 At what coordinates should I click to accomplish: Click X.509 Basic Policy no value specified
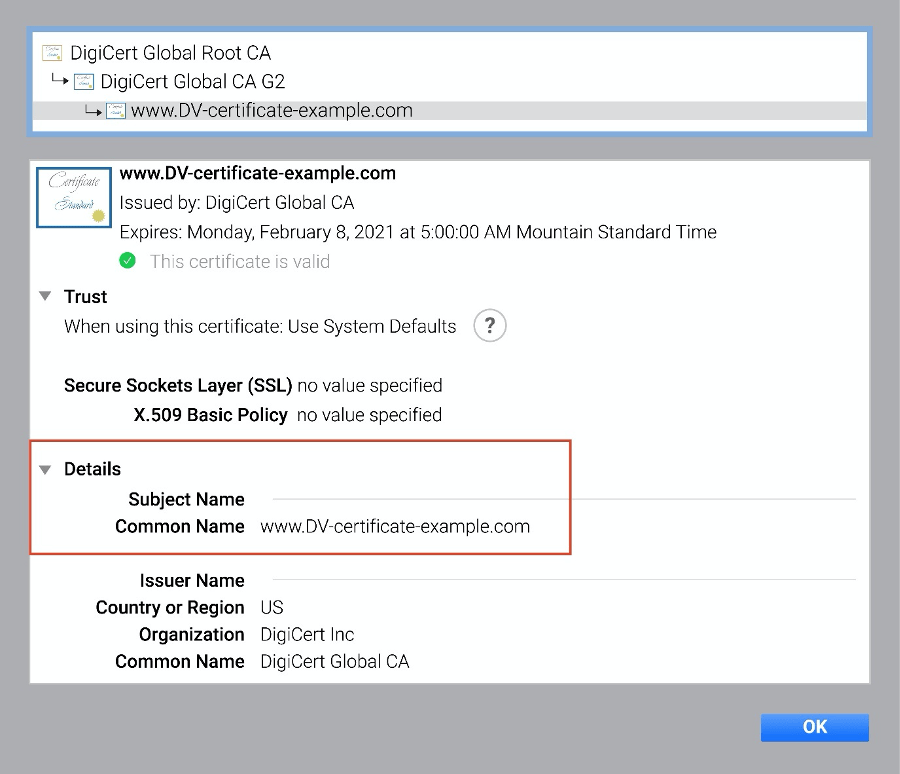tap(369, 414)
